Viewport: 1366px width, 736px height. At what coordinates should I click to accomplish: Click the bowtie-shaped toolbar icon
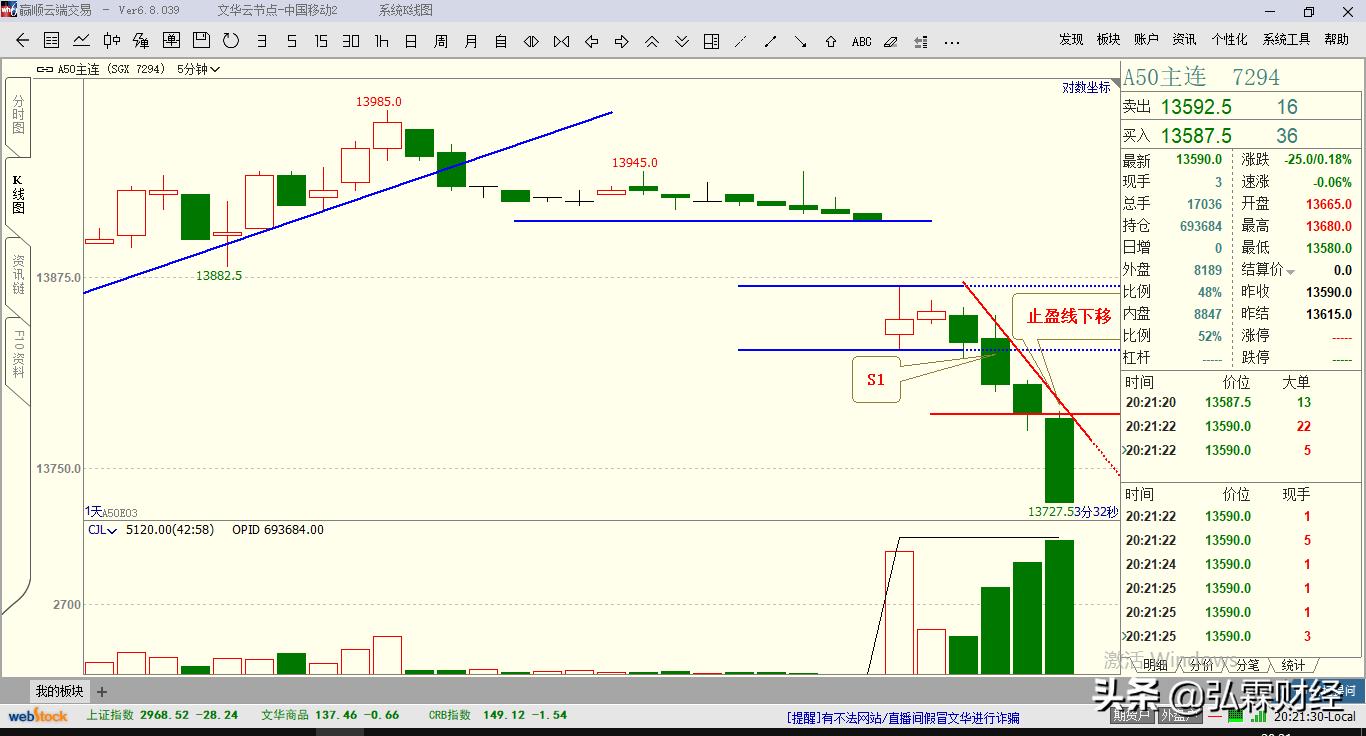[x=561, y=41]
